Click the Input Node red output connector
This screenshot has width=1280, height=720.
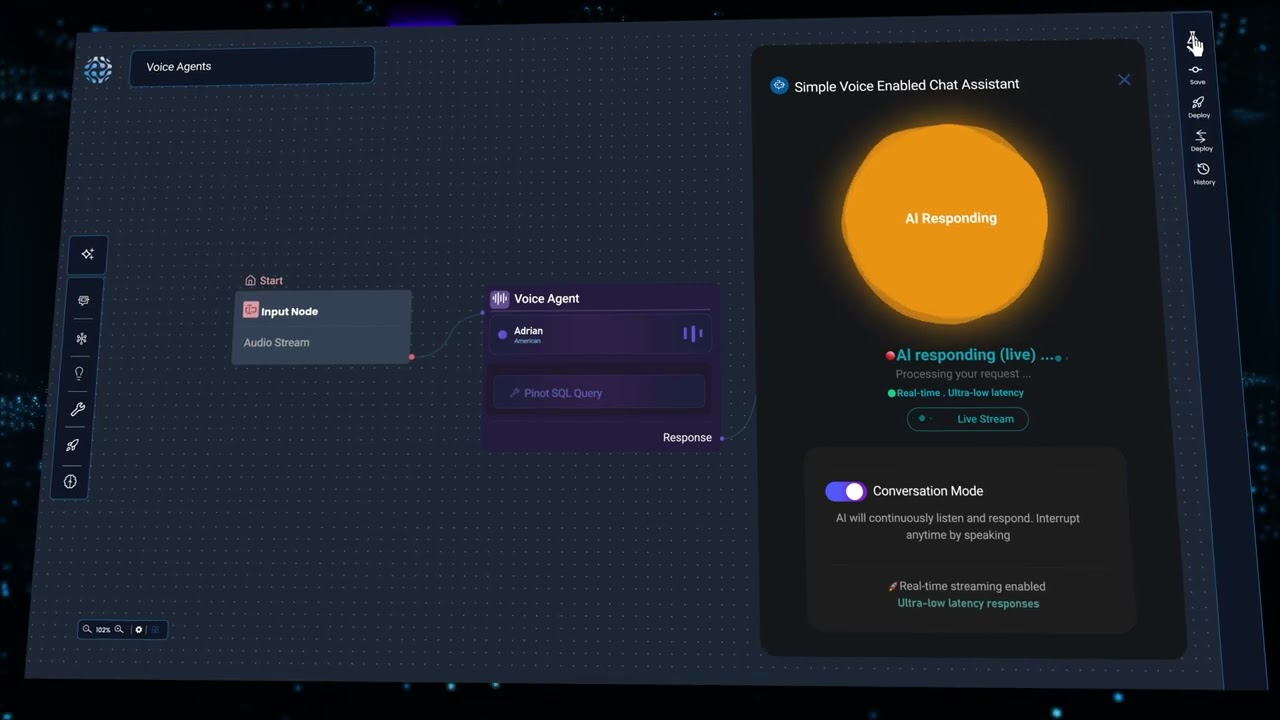(x=411, y=357)
